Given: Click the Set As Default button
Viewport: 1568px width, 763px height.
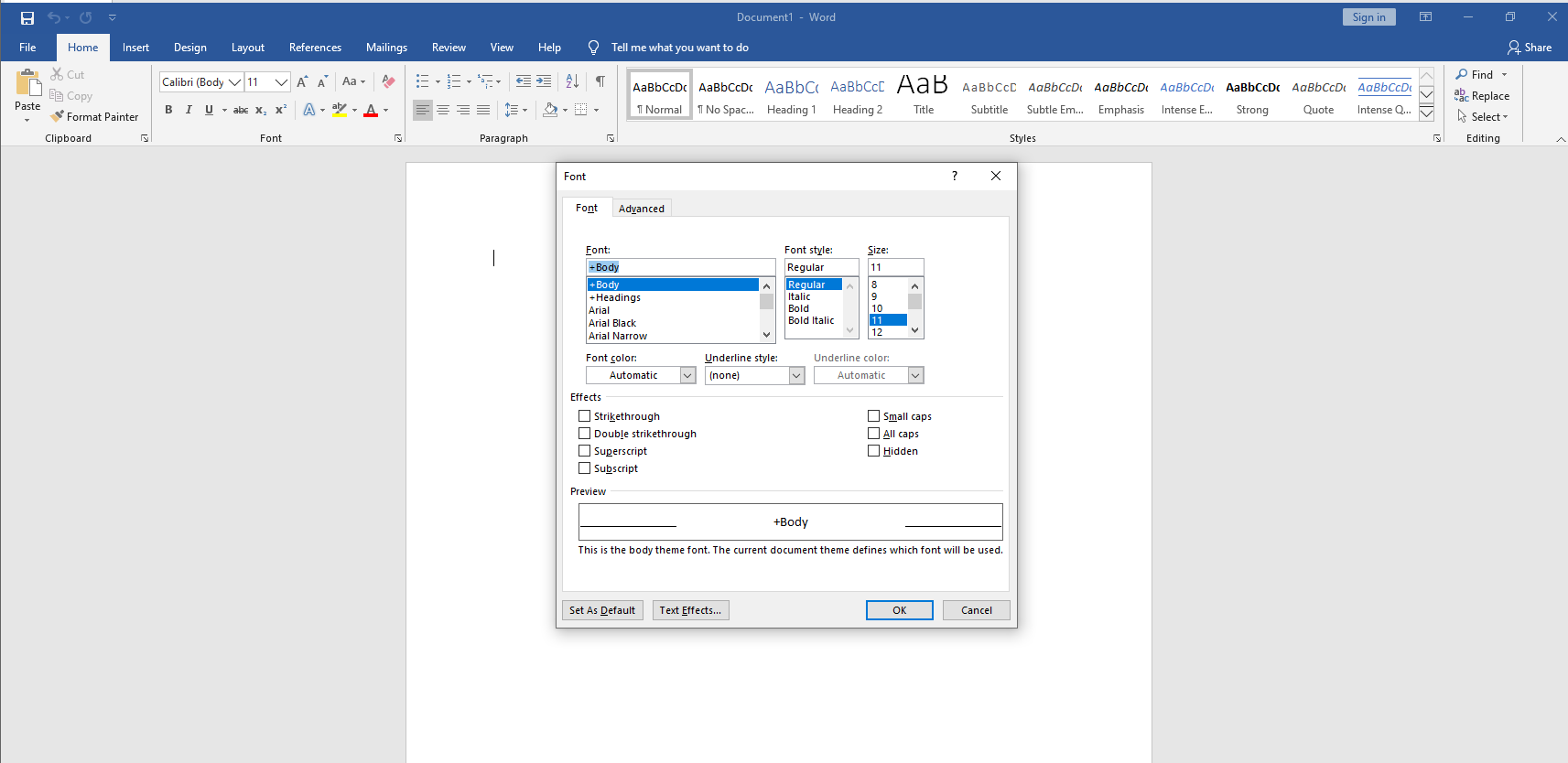Looking at the screenshot, I should 602,610.
